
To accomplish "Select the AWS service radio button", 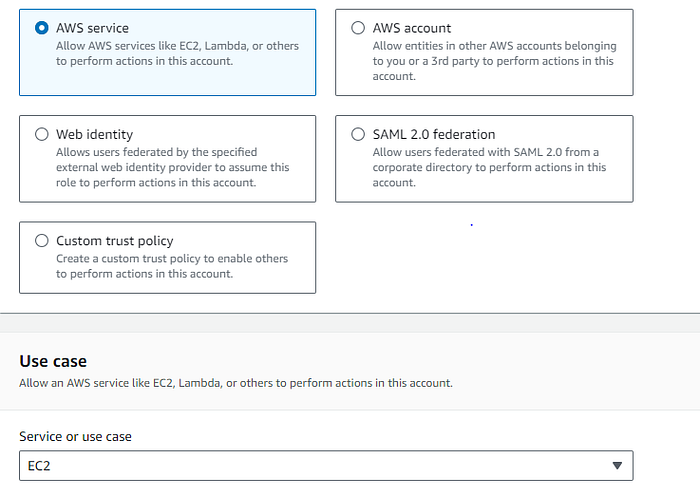I will tap(42, 28).
